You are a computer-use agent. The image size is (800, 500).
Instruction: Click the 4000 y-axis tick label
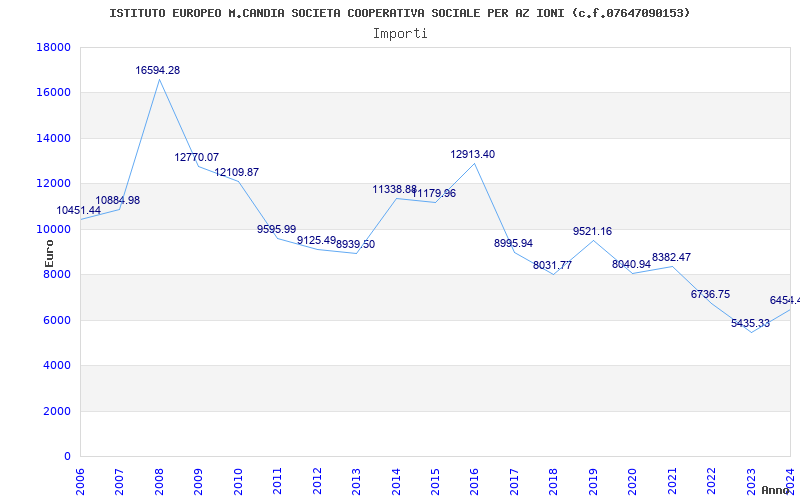57,366
